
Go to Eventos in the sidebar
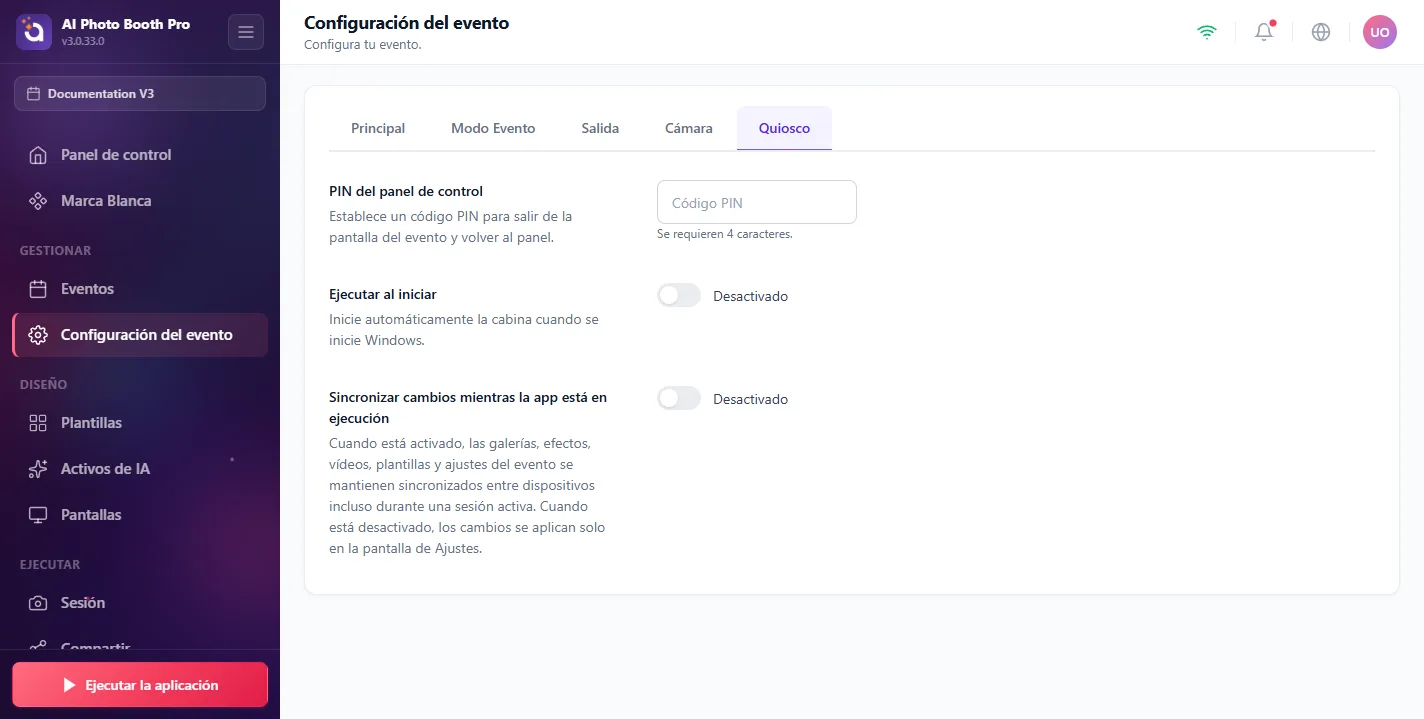click(x=140, y=289)
